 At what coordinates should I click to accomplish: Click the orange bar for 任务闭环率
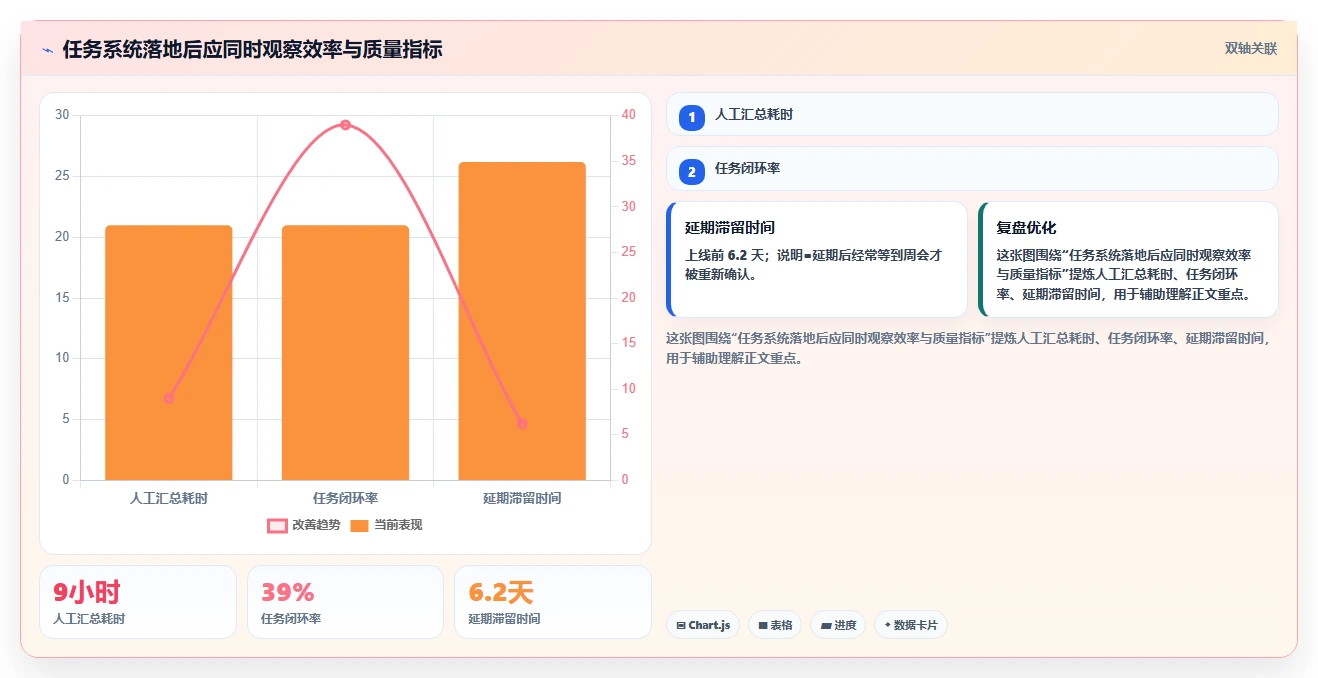345,353
